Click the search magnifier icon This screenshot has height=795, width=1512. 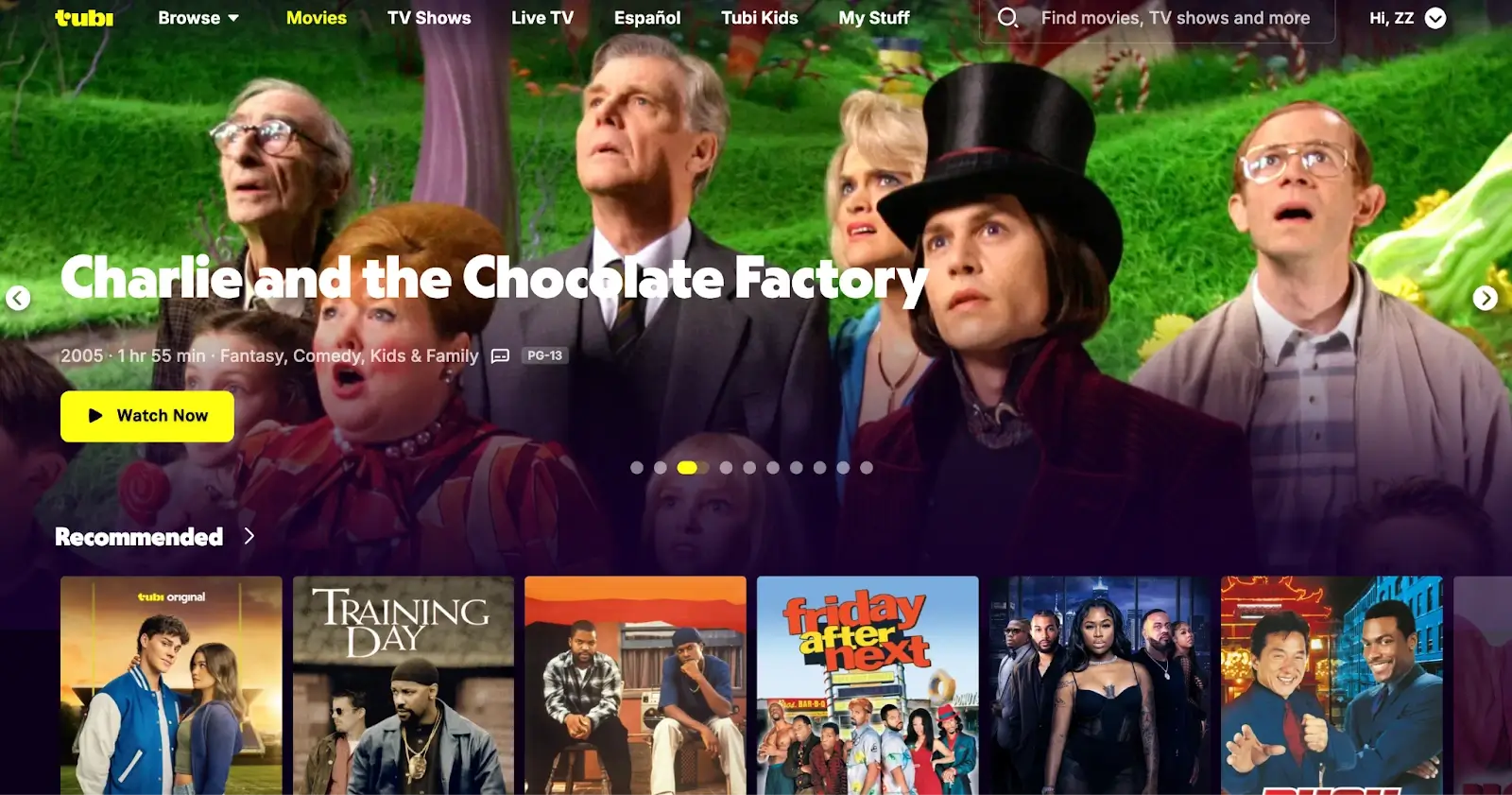click(x=1008, y=18)
